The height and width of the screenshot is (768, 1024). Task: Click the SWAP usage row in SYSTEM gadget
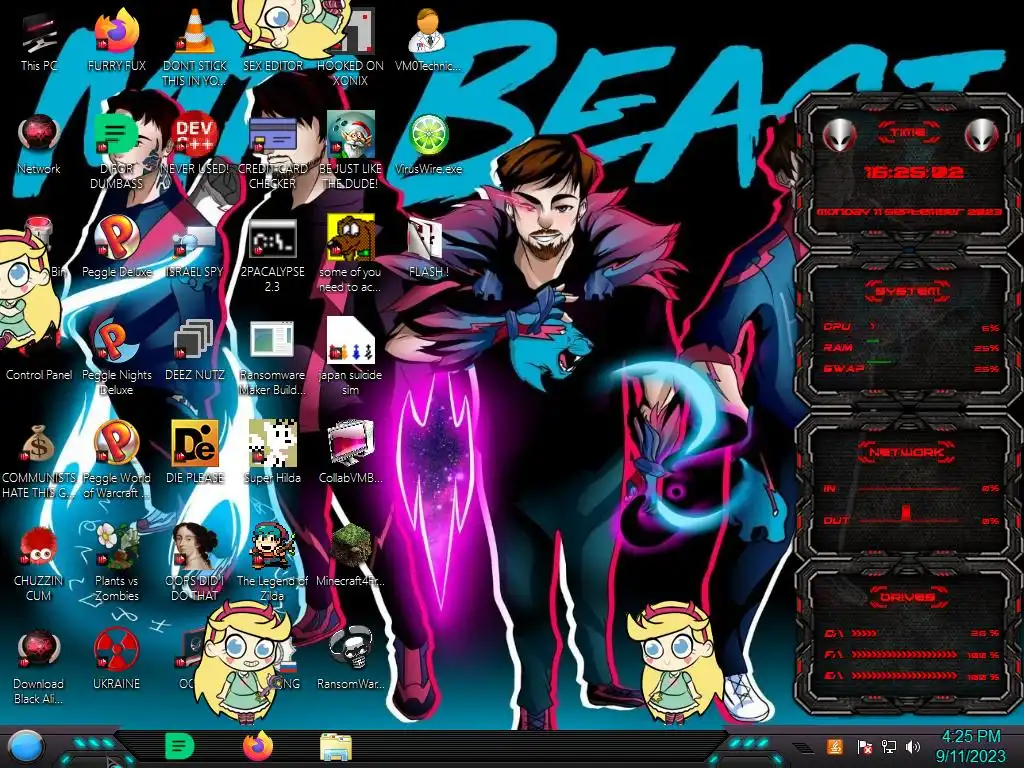pyautogui.click(x=912, y=368)
